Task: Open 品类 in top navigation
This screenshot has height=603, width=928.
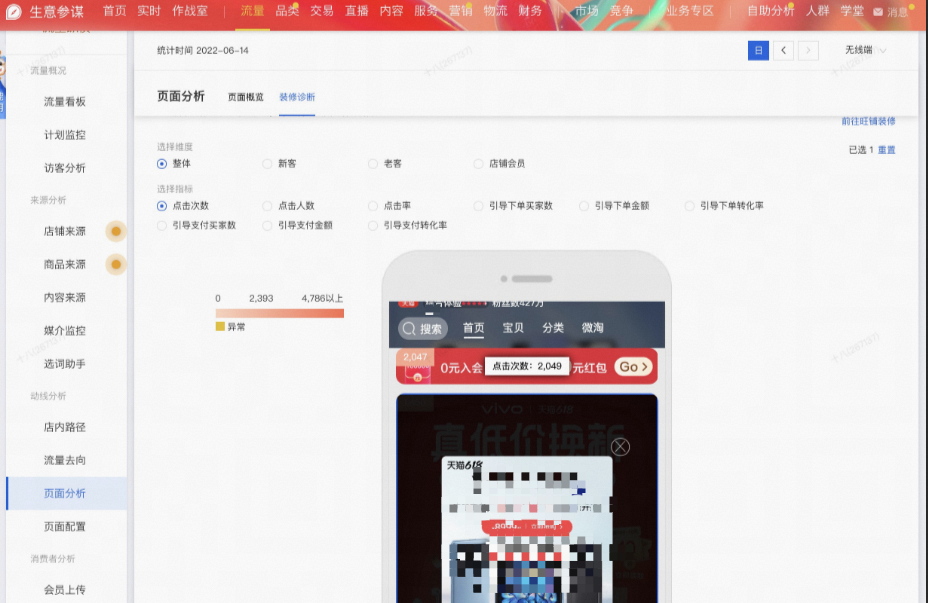Action: (287, 11)
